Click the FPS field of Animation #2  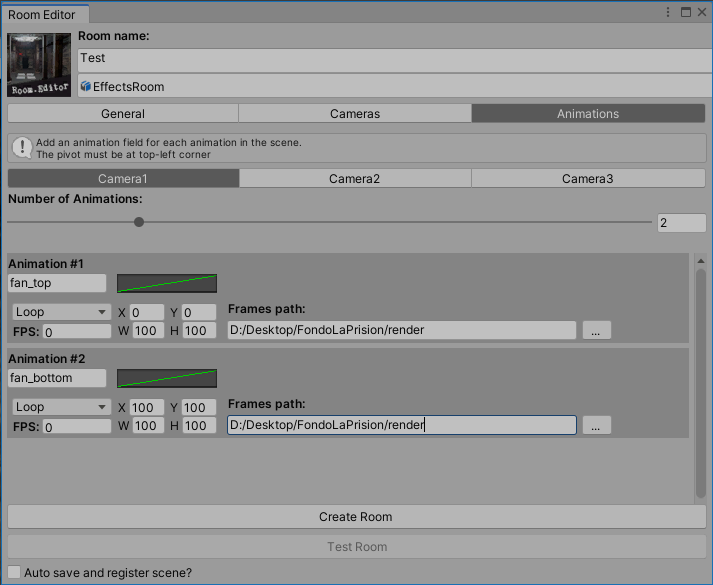point(77,426)
